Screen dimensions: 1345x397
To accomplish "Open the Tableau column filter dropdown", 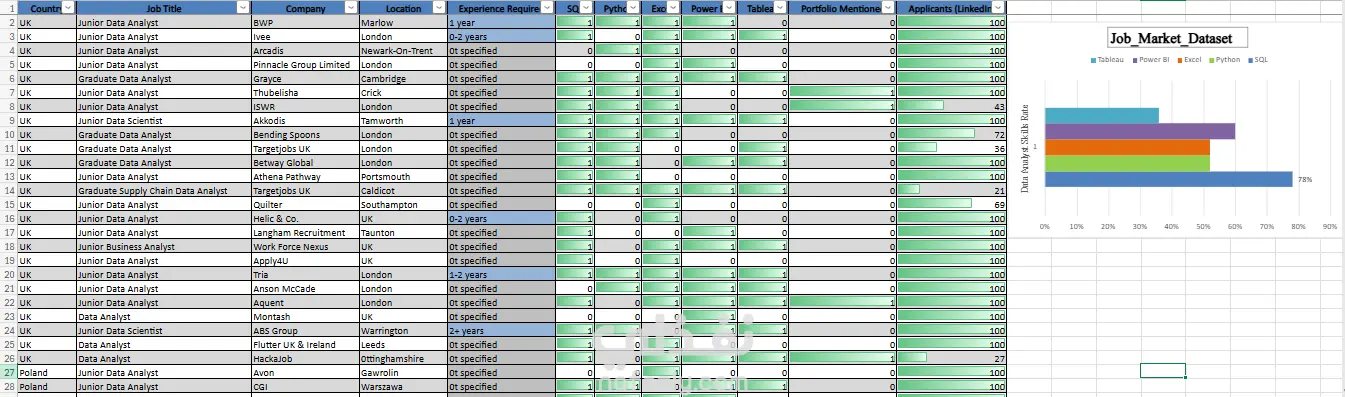I will click(x=780, y=7).
